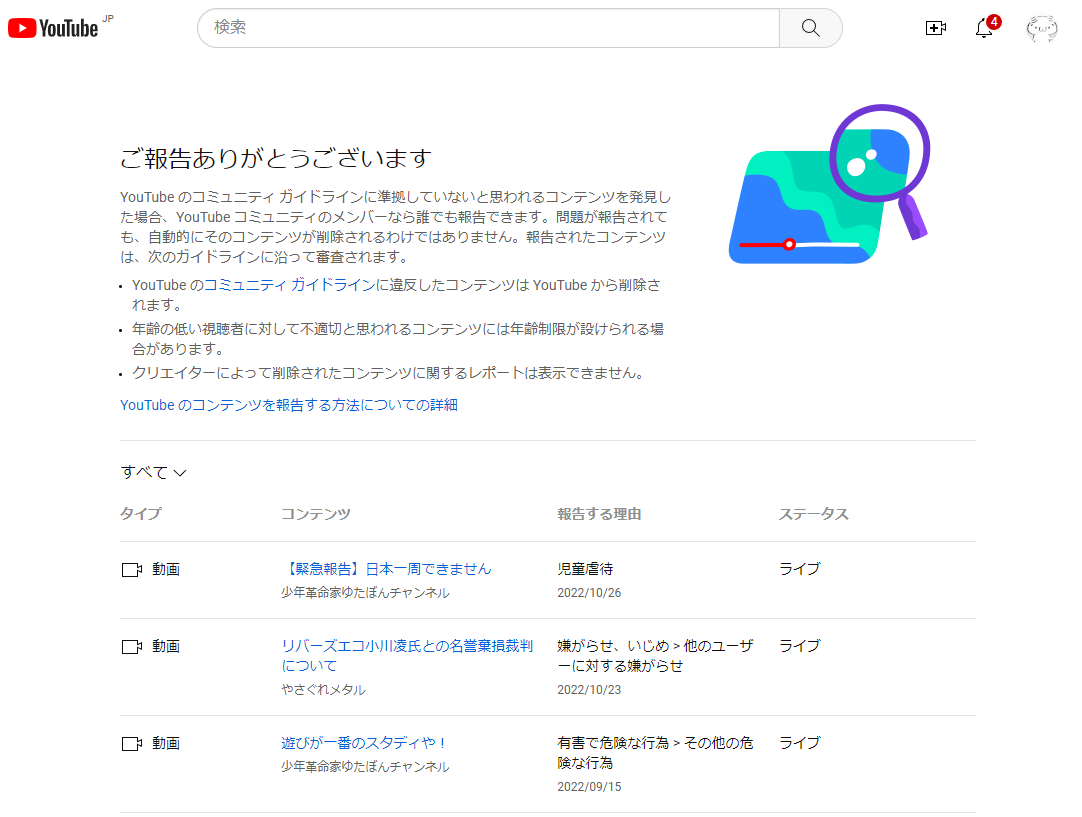Click 少年革命家ゆたぼんチャンネル under 【緊急報告】

point(365,593)
